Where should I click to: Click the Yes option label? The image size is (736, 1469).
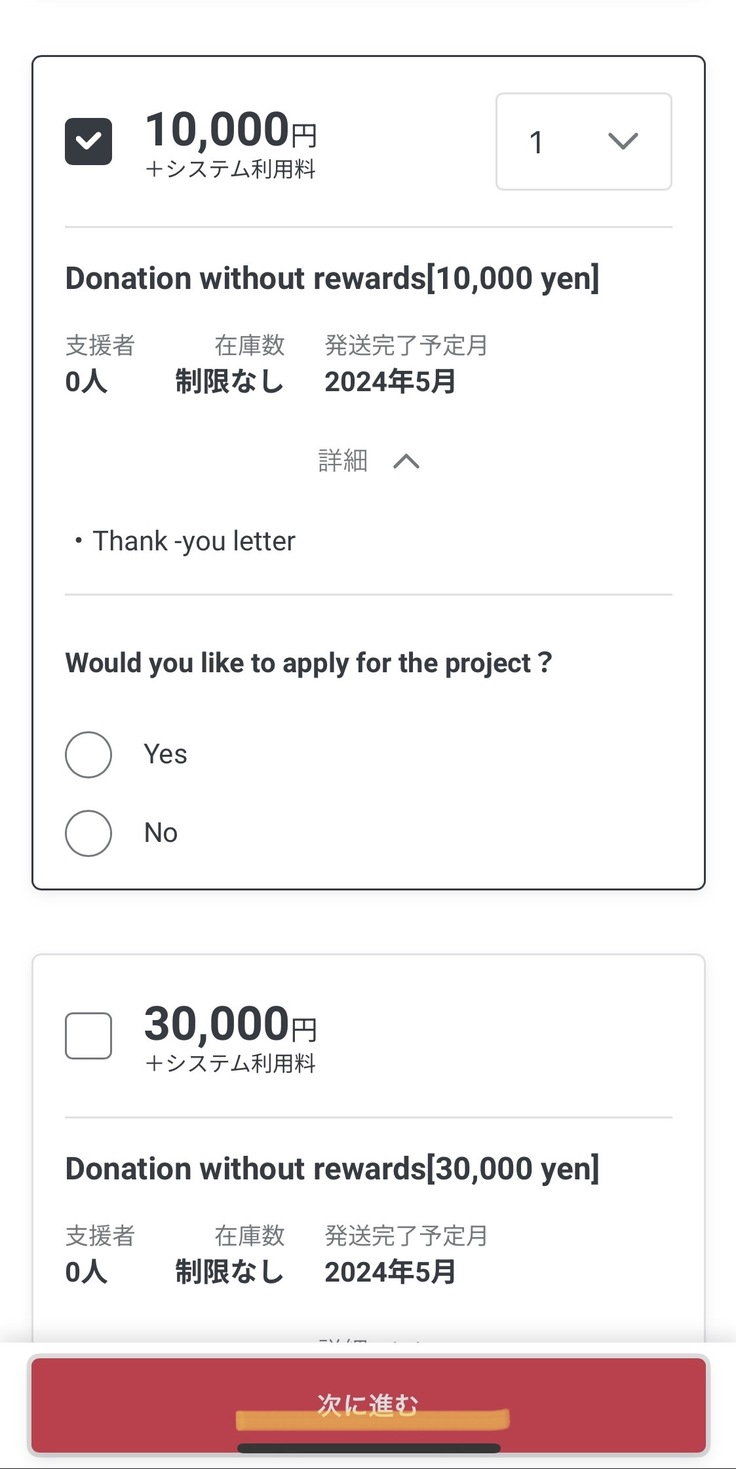[165, 754]
